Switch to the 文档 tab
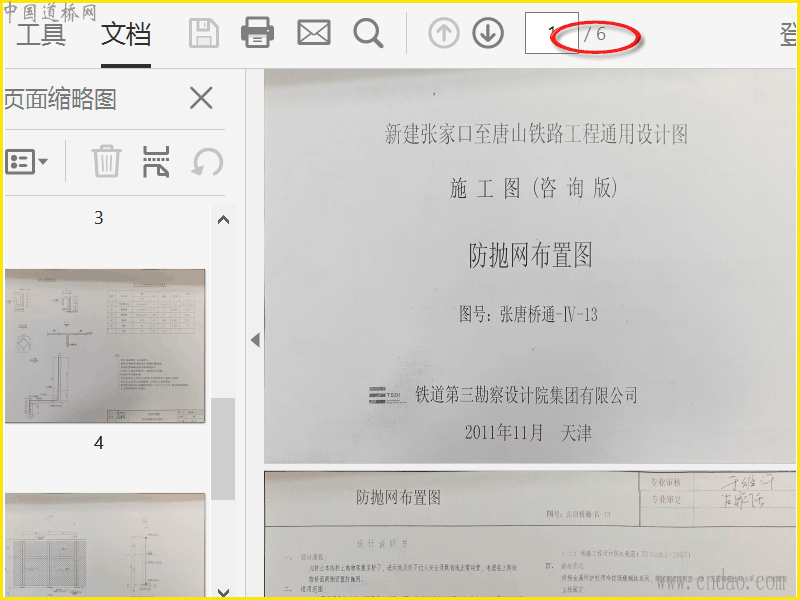This screenshot has height=600, width=800. tap(126, 34)
